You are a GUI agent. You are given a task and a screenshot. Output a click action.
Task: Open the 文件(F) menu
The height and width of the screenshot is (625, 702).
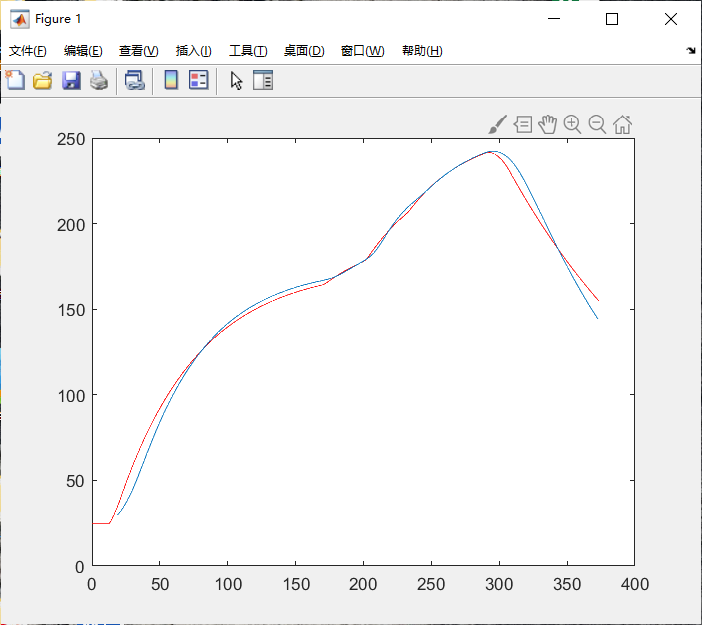point(28,51)
